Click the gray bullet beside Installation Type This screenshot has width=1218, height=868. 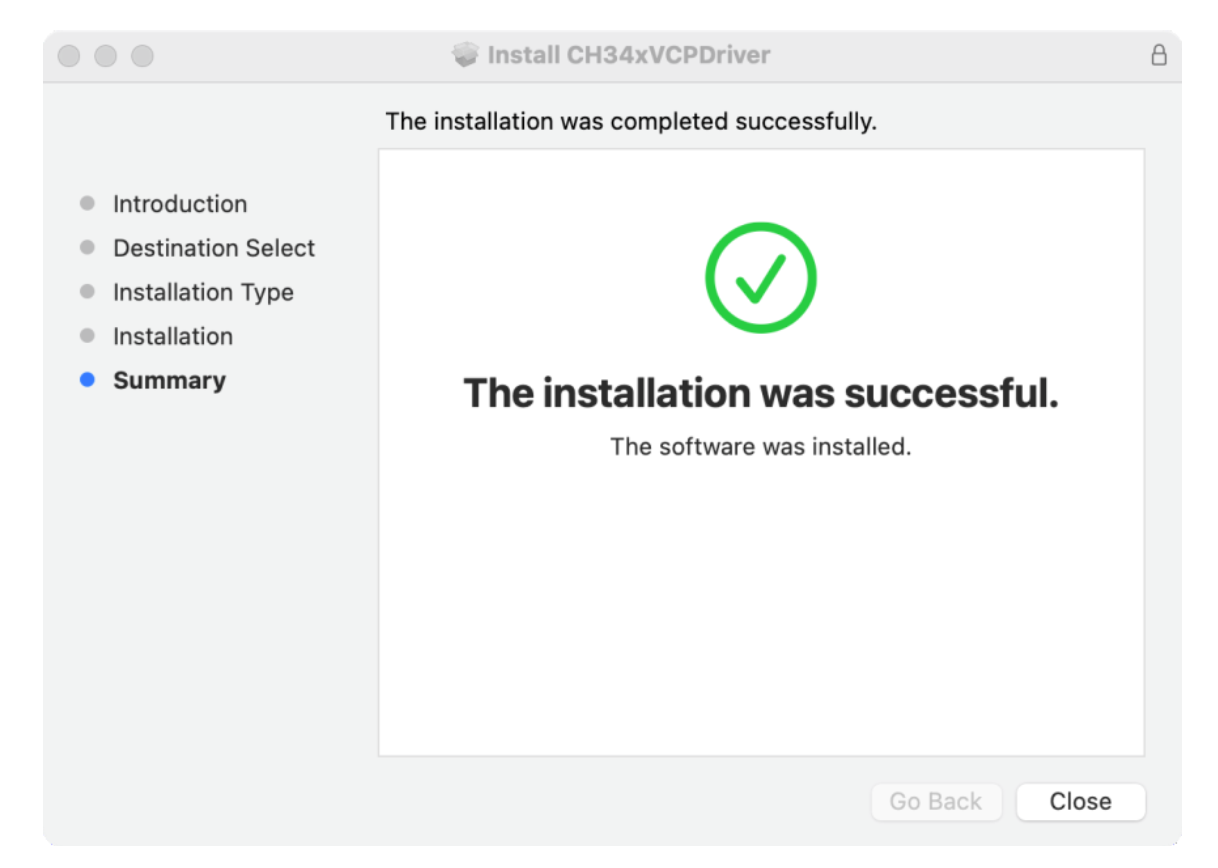[87, 292]
